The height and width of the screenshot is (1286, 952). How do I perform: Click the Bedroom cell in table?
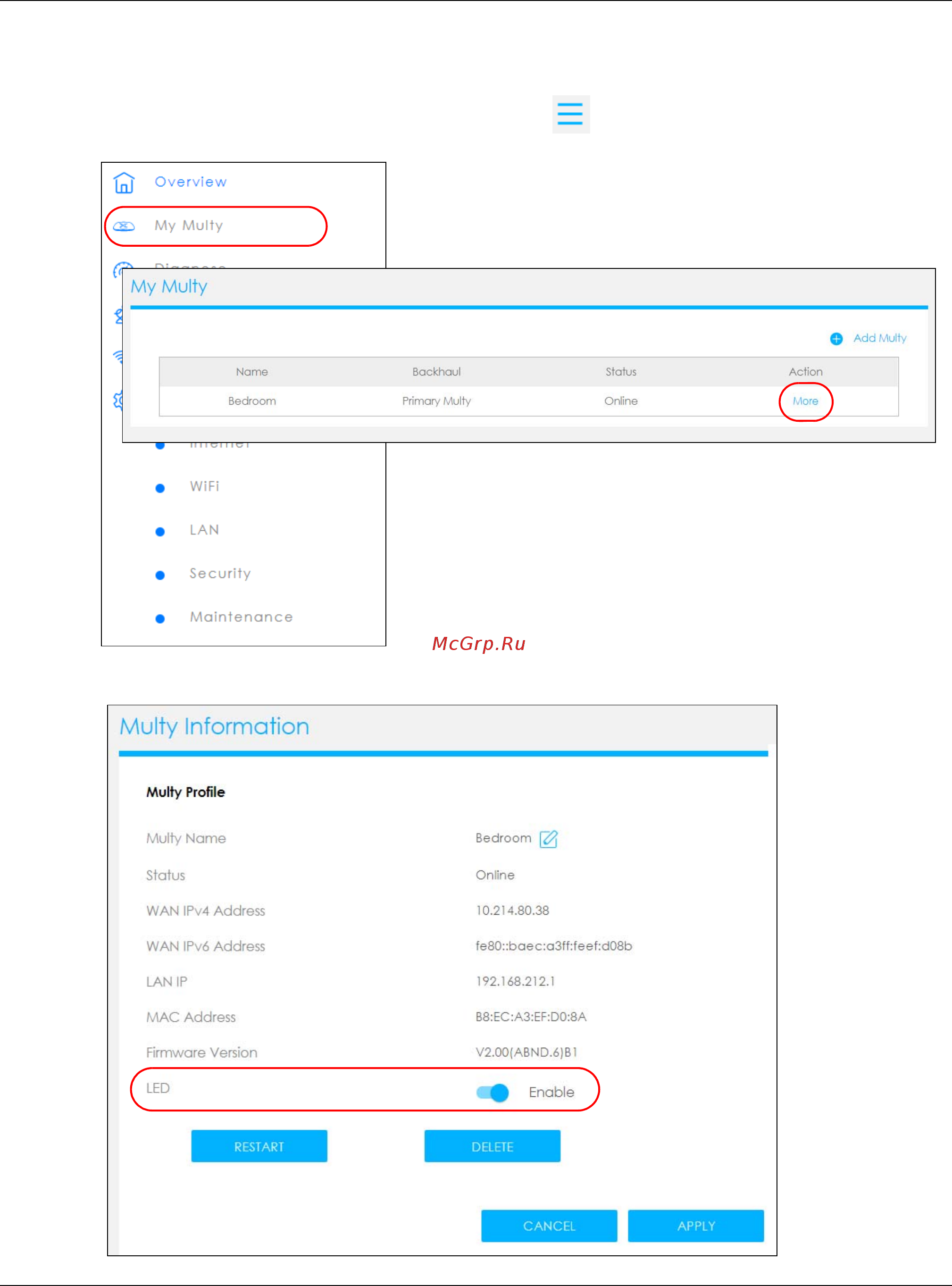point(252,401)
